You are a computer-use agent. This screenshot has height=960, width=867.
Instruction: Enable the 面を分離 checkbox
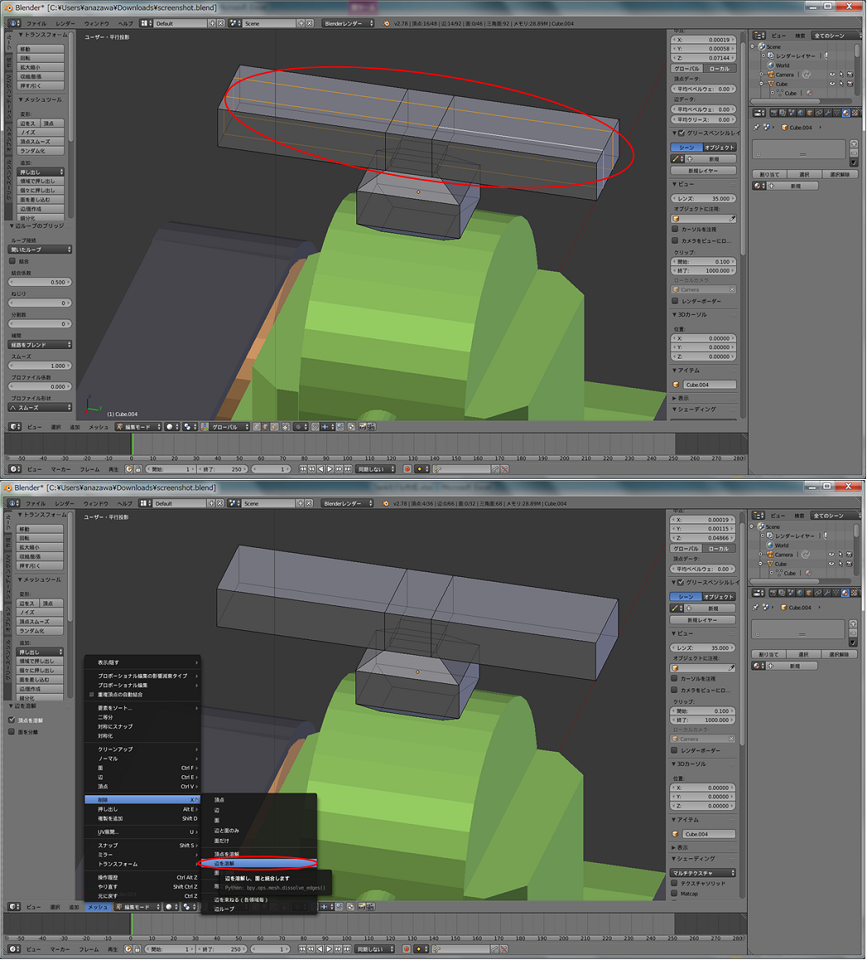(x=12, y=731)
